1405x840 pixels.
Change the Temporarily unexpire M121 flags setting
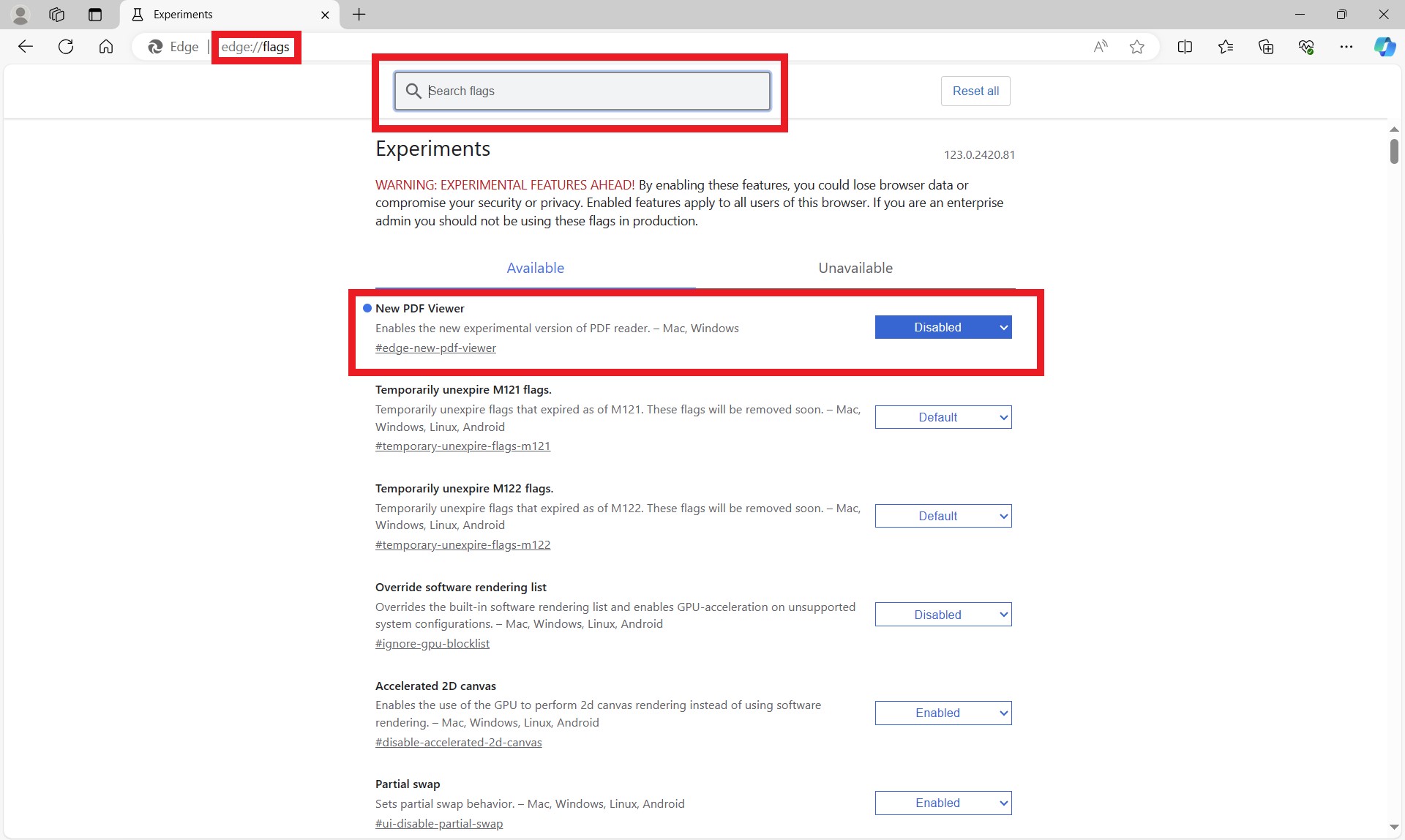943,416
